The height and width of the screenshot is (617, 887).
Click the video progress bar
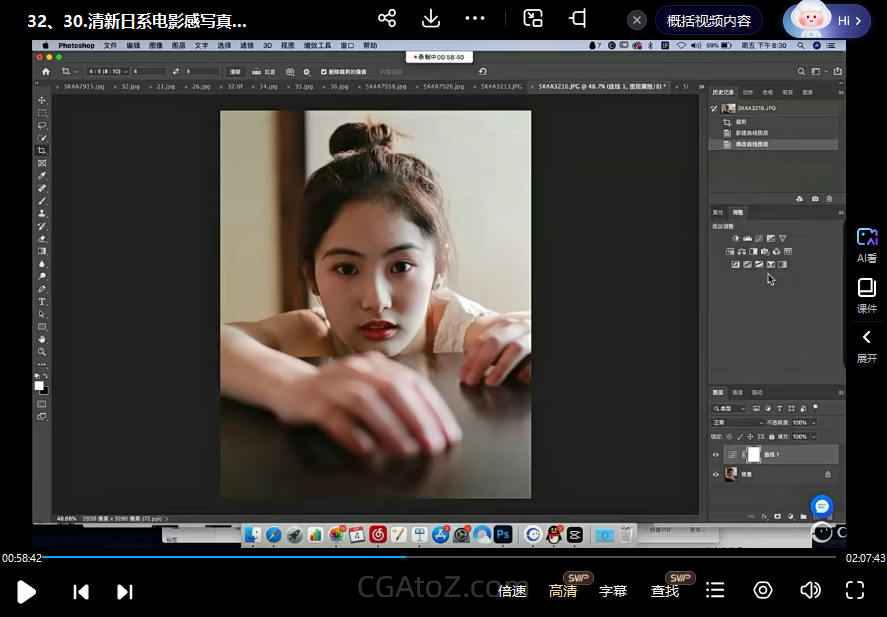click(440, 557)
